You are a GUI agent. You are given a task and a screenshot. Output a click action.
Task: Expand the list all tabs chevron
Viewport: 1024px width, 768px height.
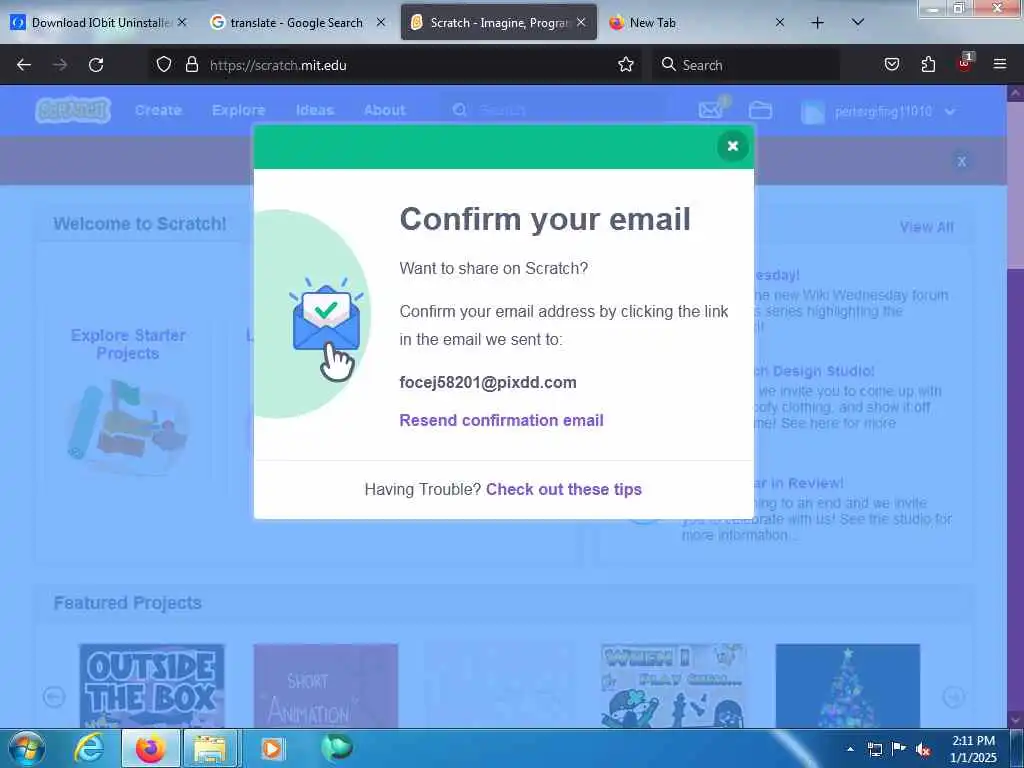pyautogui.click(x=858, y=22)
